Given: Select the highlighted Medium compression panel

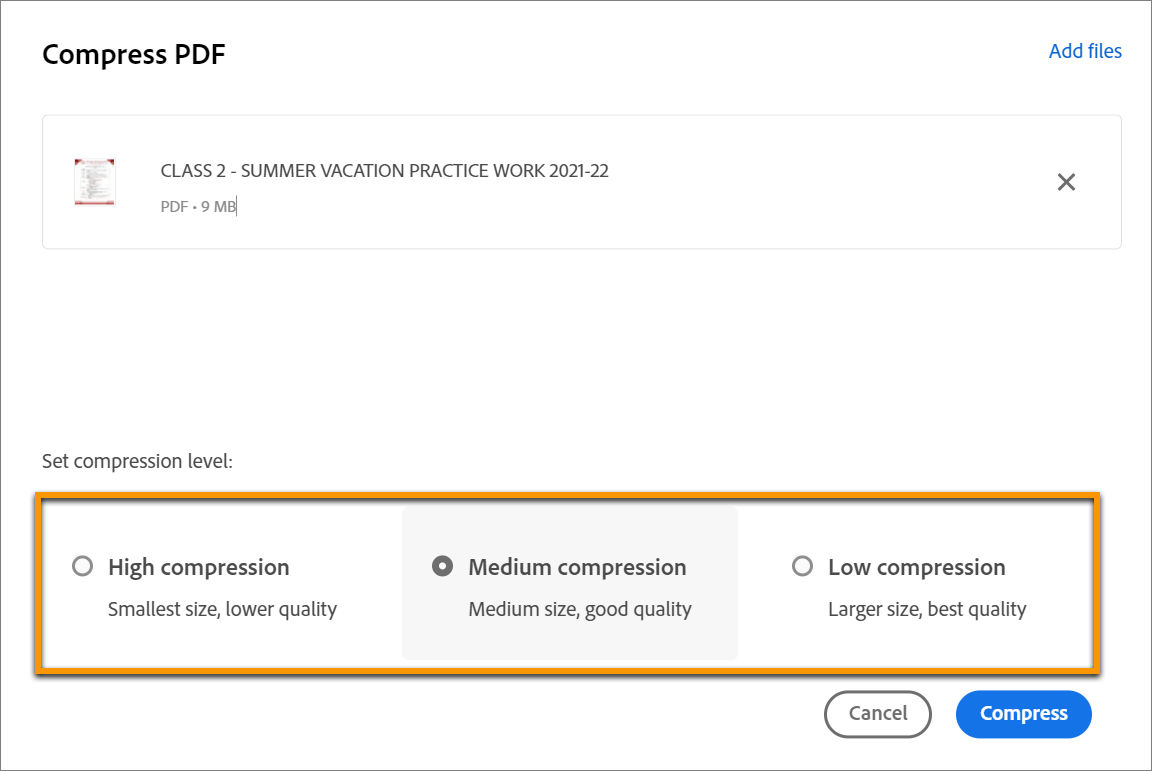Looking at the screenshot, I should pyautogui.click(x=569, y=582).
